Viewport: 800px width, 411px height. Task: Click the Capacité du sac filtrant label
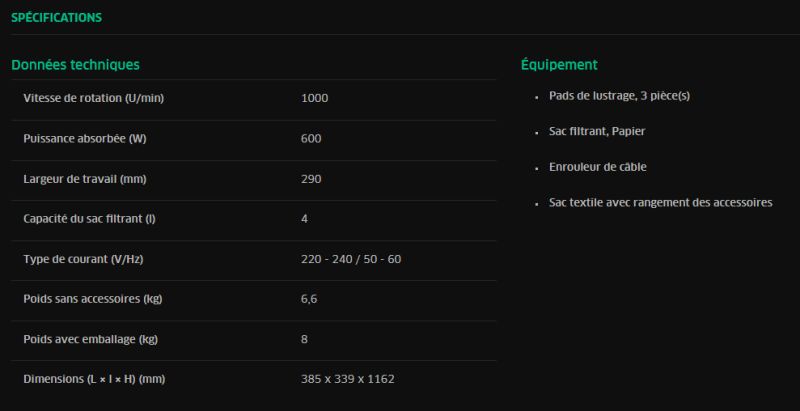pos(90,219)
